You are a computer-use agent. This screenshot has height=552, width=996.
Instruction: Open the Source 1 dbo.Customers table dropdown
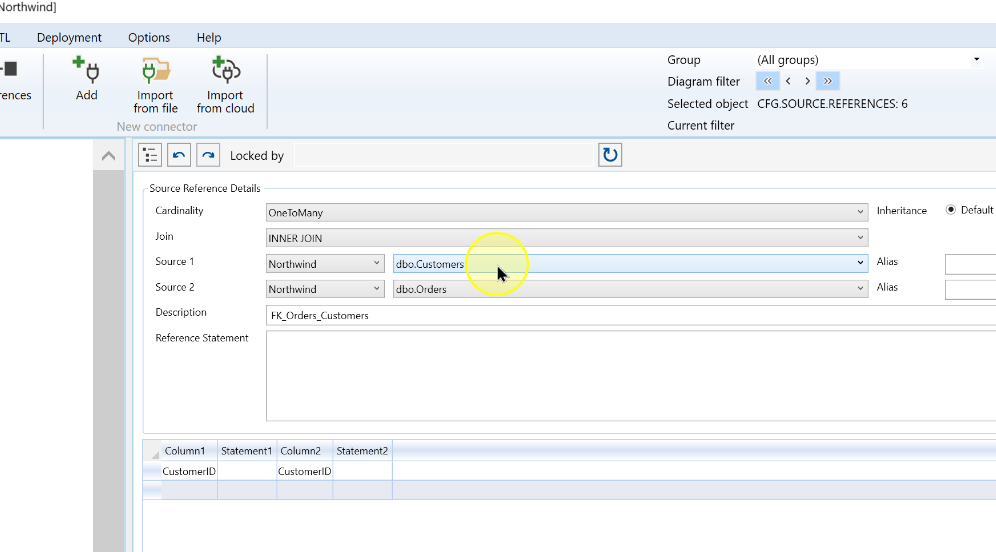pyautogui.click(x=630, y=264)
